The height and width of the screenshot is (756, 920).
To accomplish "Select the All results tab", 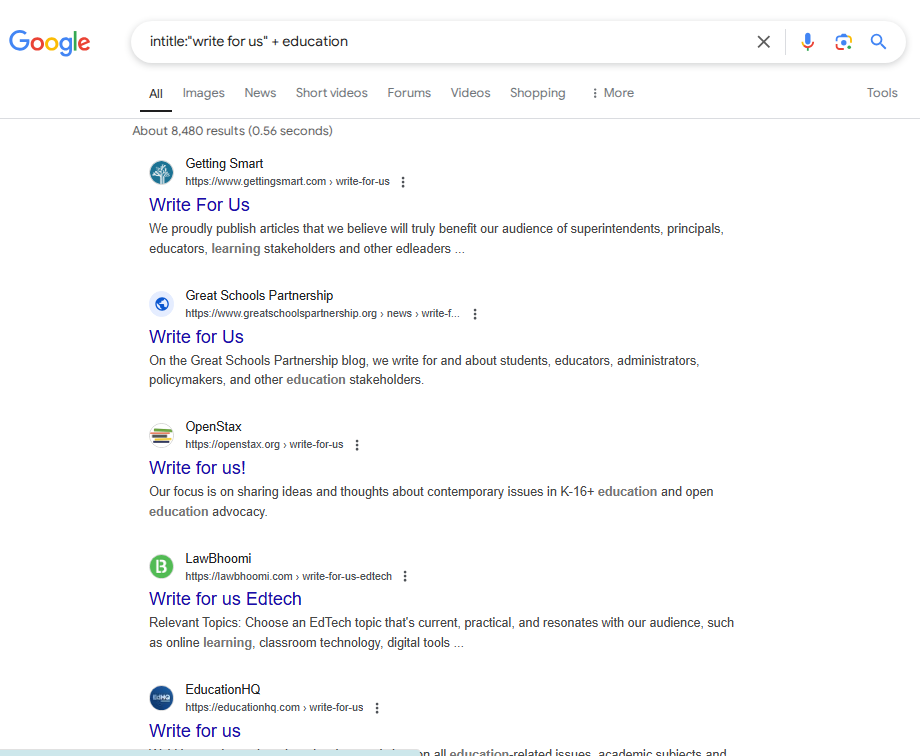I will [x=155, y=93].
